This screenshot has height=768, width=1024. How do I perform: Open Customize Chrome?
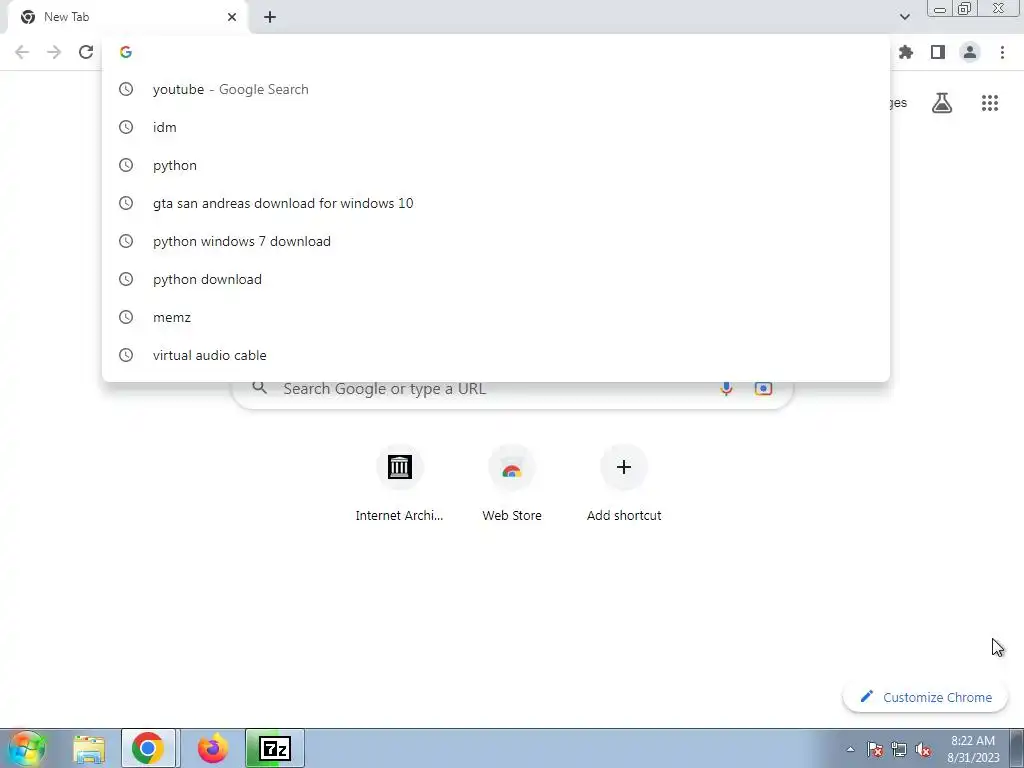[925, 697]
